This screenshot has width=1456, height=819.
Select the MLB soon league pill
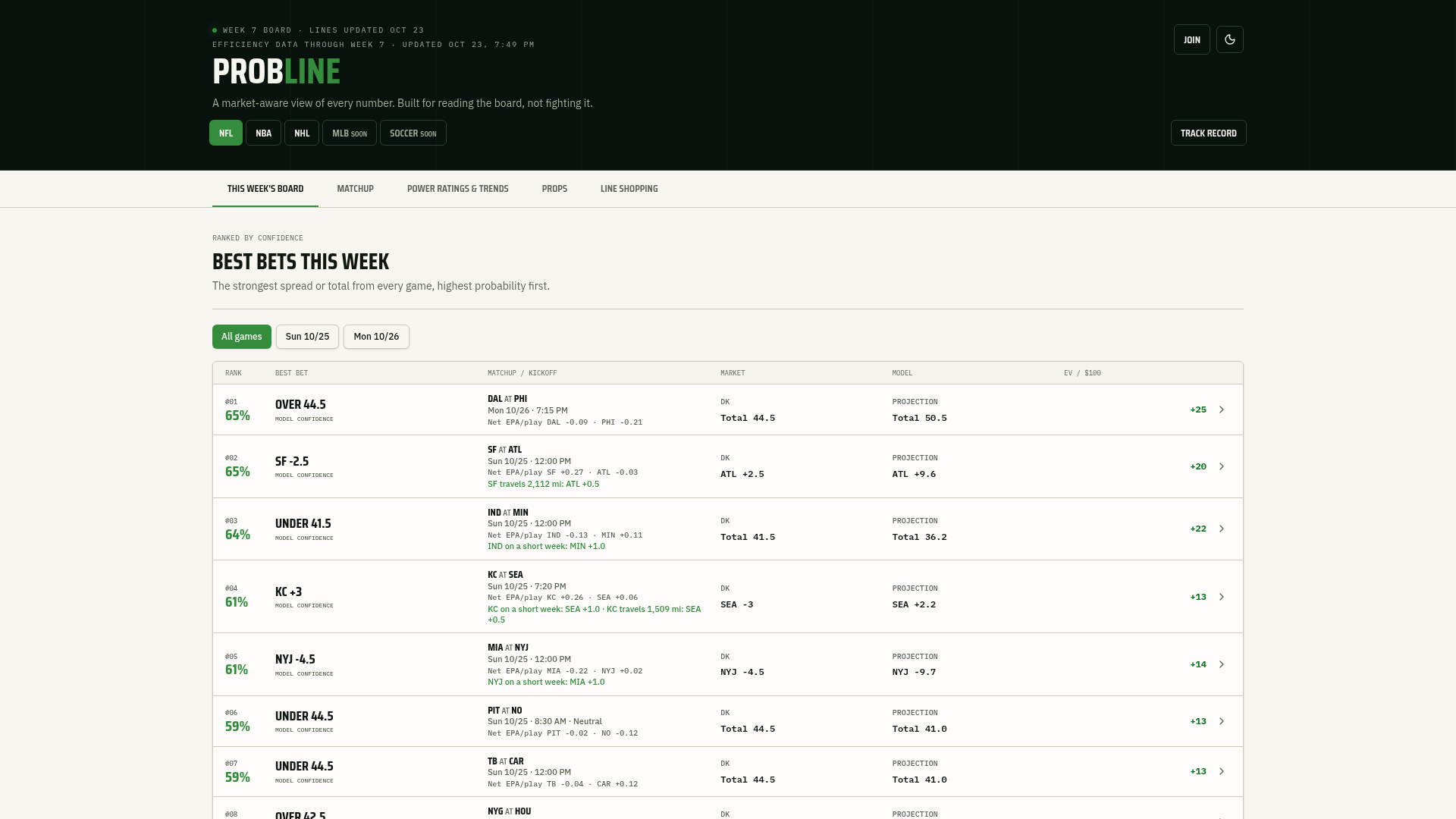[350, 133]
